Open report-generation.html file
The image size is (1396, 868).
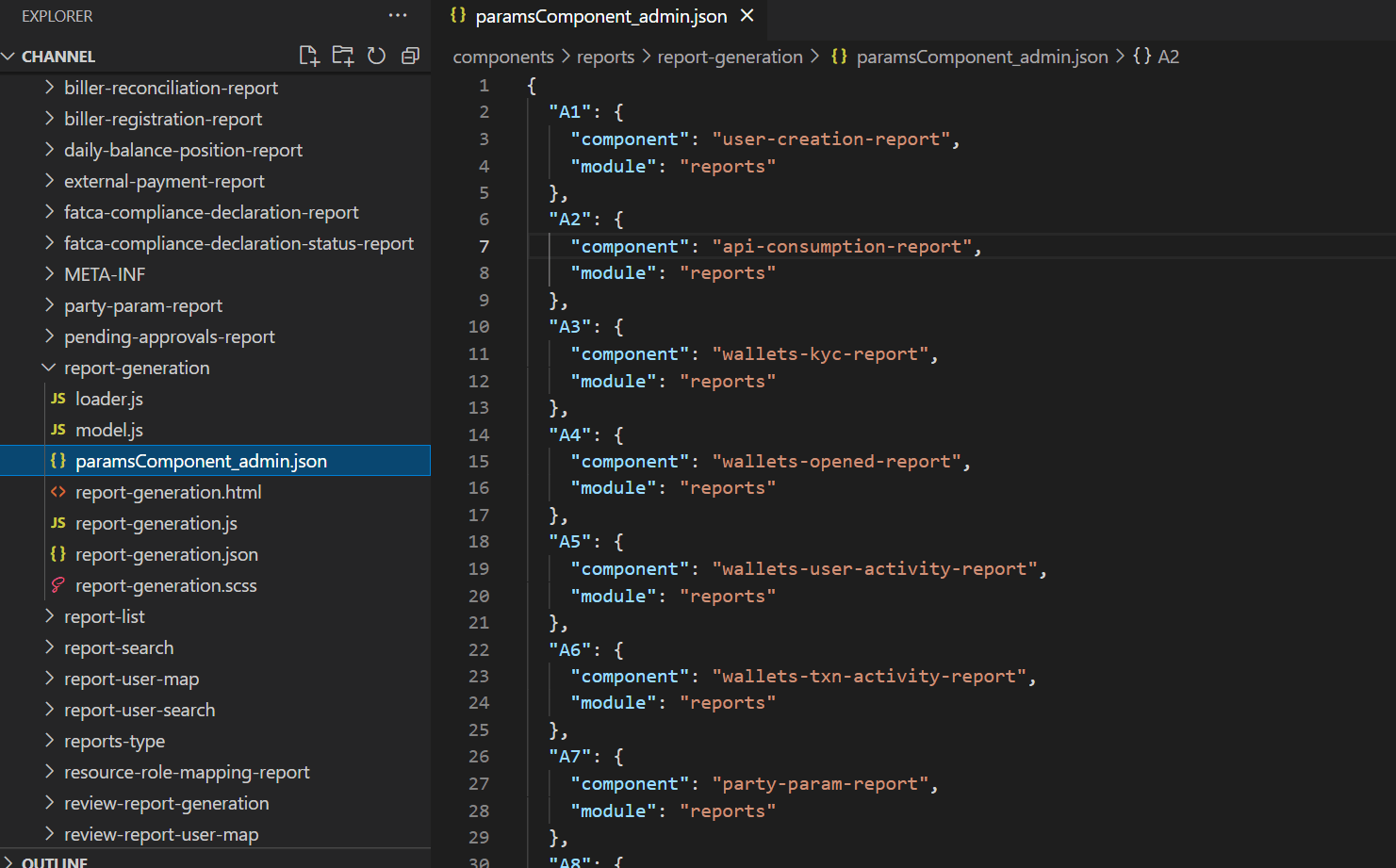coord(168,492)
